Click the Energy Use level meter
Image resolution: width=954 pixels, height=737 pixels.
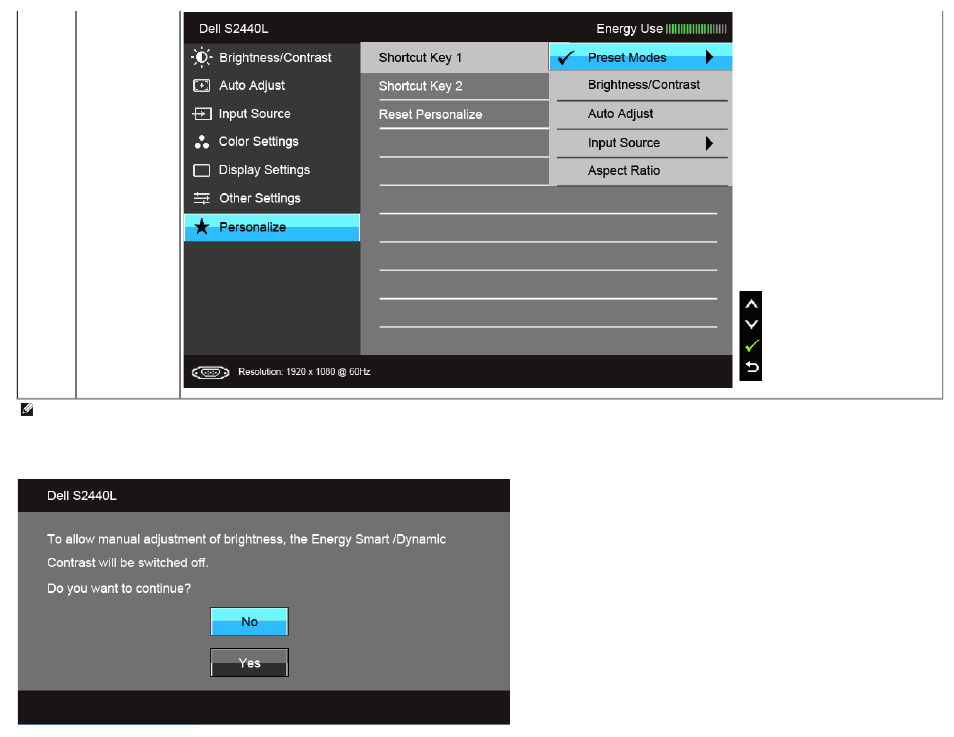coord(696,29)
